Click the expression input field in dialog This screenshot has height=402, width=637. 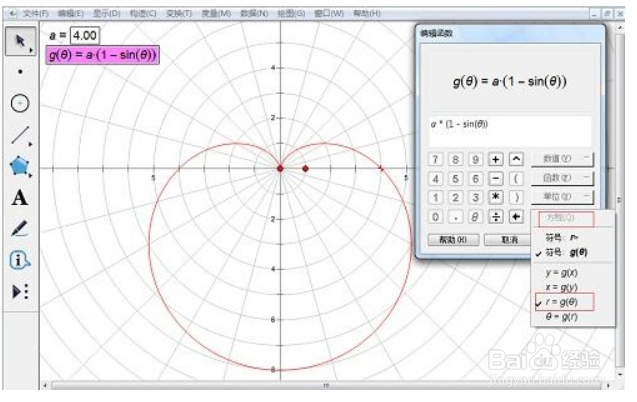click(510, 131)
